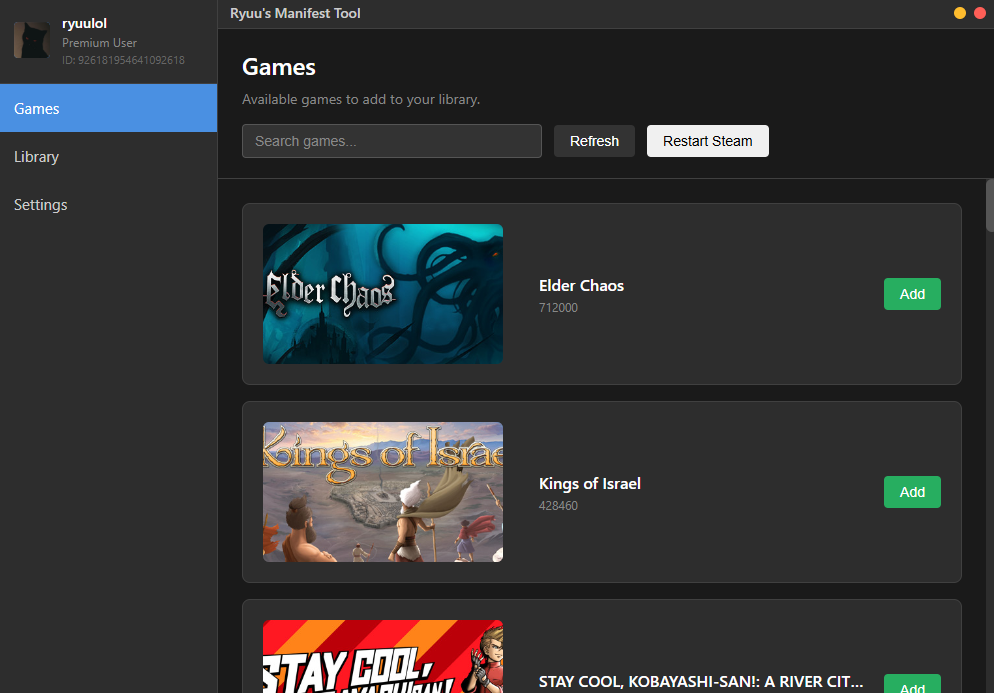Open the Stay Cool, Kobayashi-San cover thumbnail

click(x=382, y=657)
